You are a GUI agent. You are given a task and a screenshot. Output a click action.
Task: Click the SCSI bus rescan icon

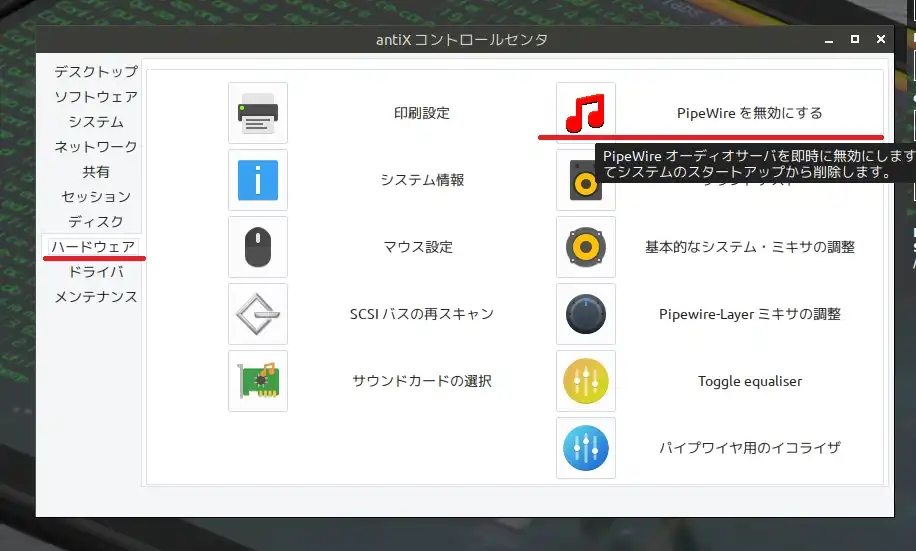[x=257, y=314]
